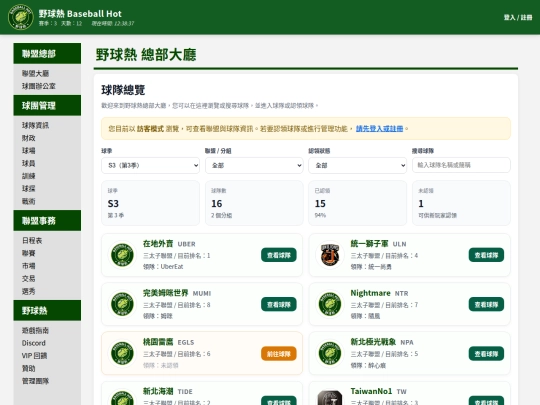
Task: Open 聯盟大廳 in the sidebar
Action: (x=35, y=73)
